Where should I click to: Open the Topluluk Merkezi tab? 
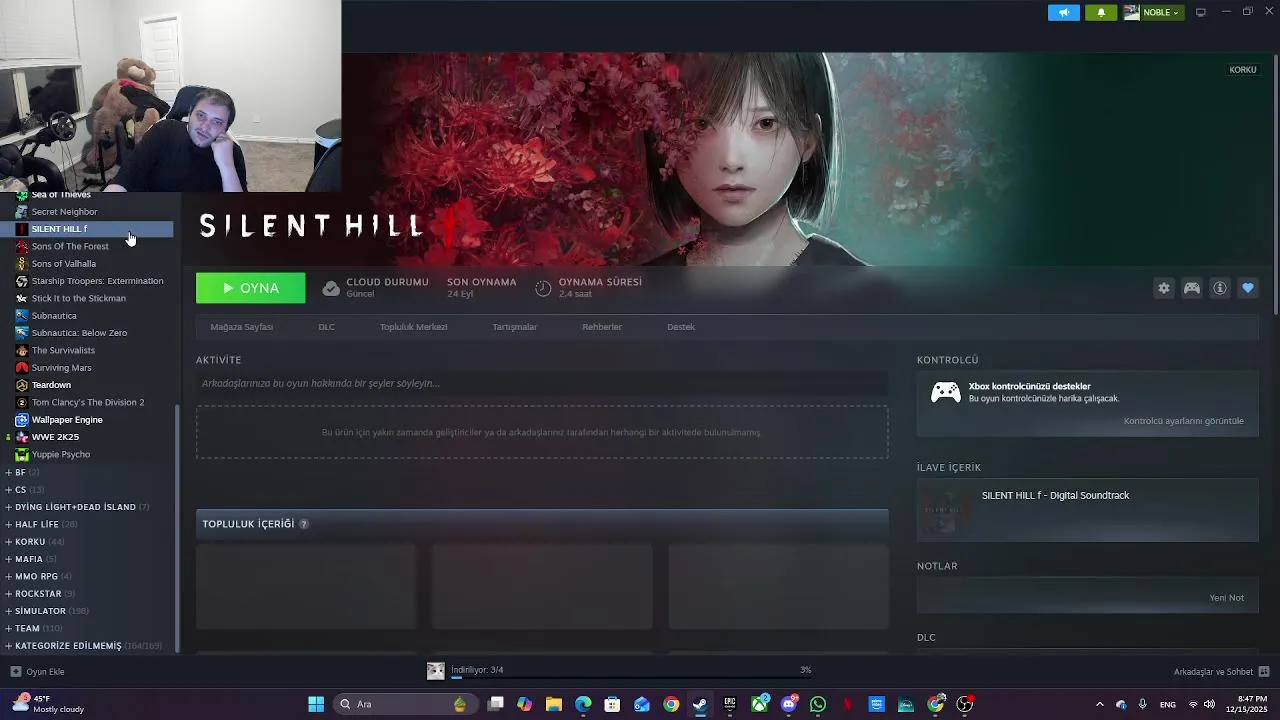point(413,327)
